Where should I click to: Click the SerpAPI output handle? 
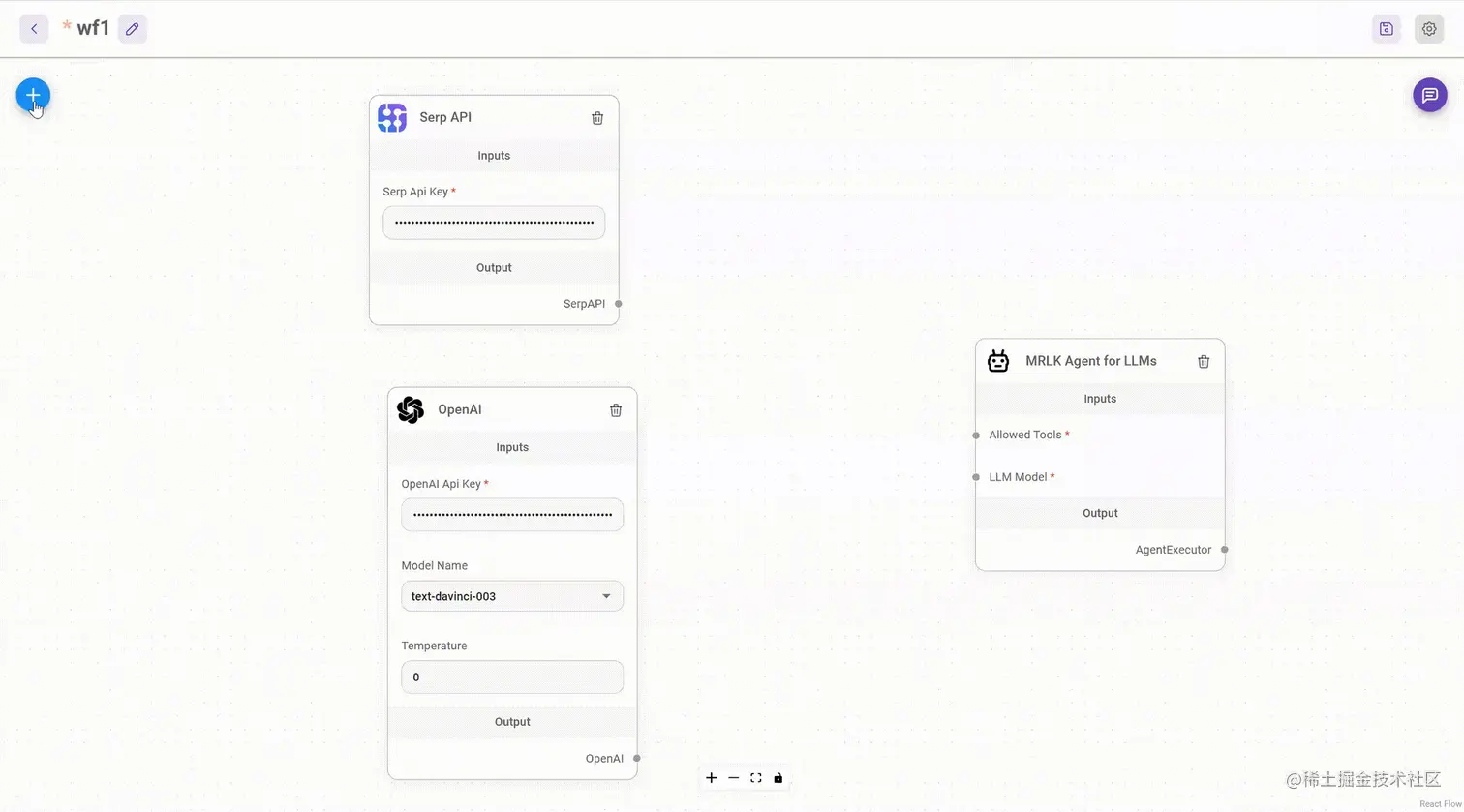(619, 304)
